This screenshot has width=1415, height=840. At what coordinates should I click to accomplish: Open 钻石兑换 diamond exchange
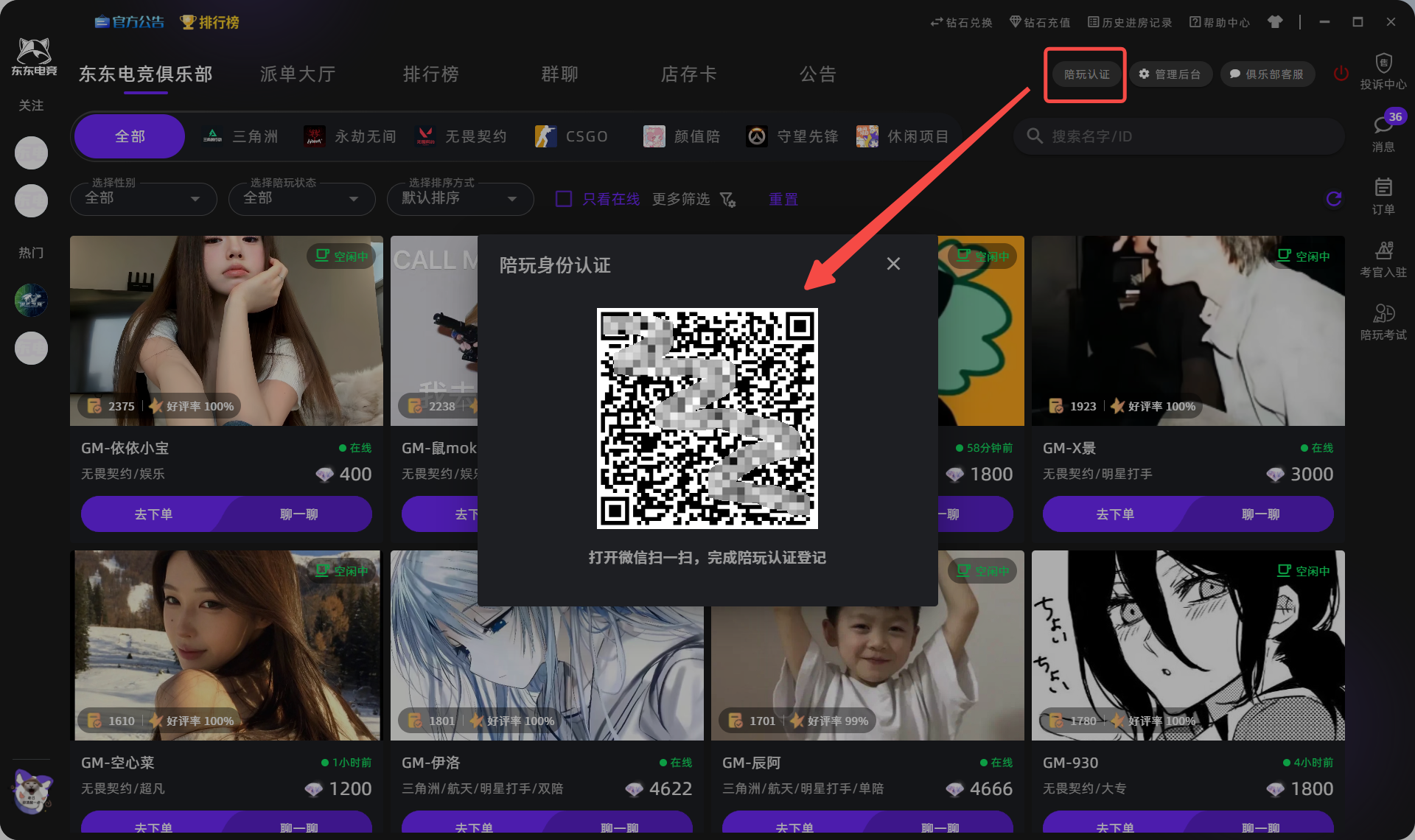961,22
